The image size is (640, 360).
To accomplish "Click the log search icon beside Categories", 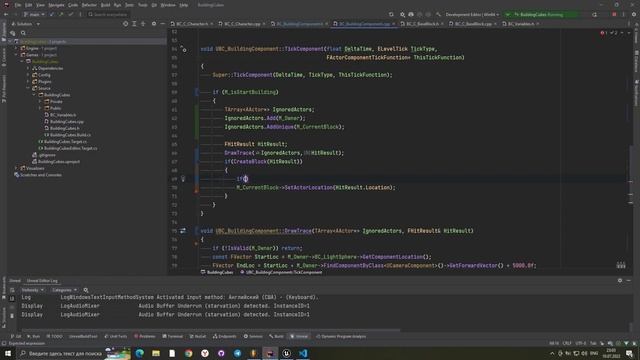I will pos(86,290).
